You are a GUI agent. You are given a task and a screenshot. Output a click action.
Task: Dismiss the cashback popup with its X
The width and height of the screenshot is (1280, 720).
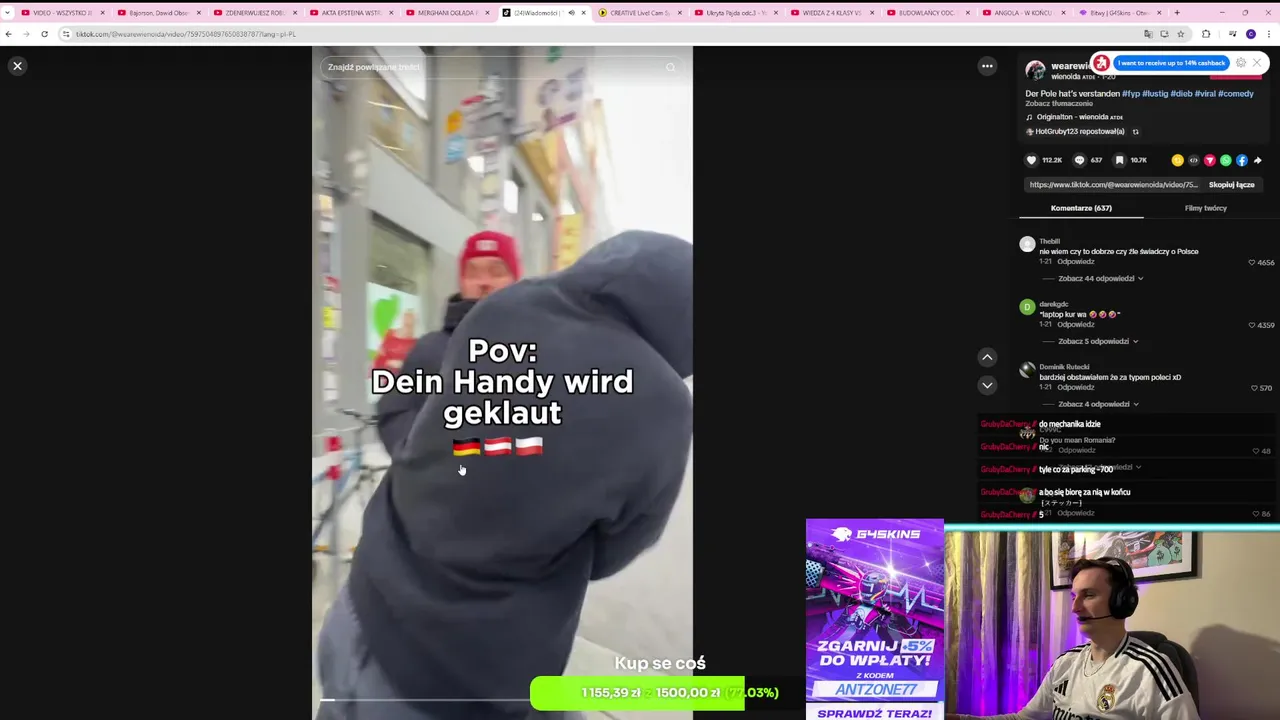(1257, 63)
